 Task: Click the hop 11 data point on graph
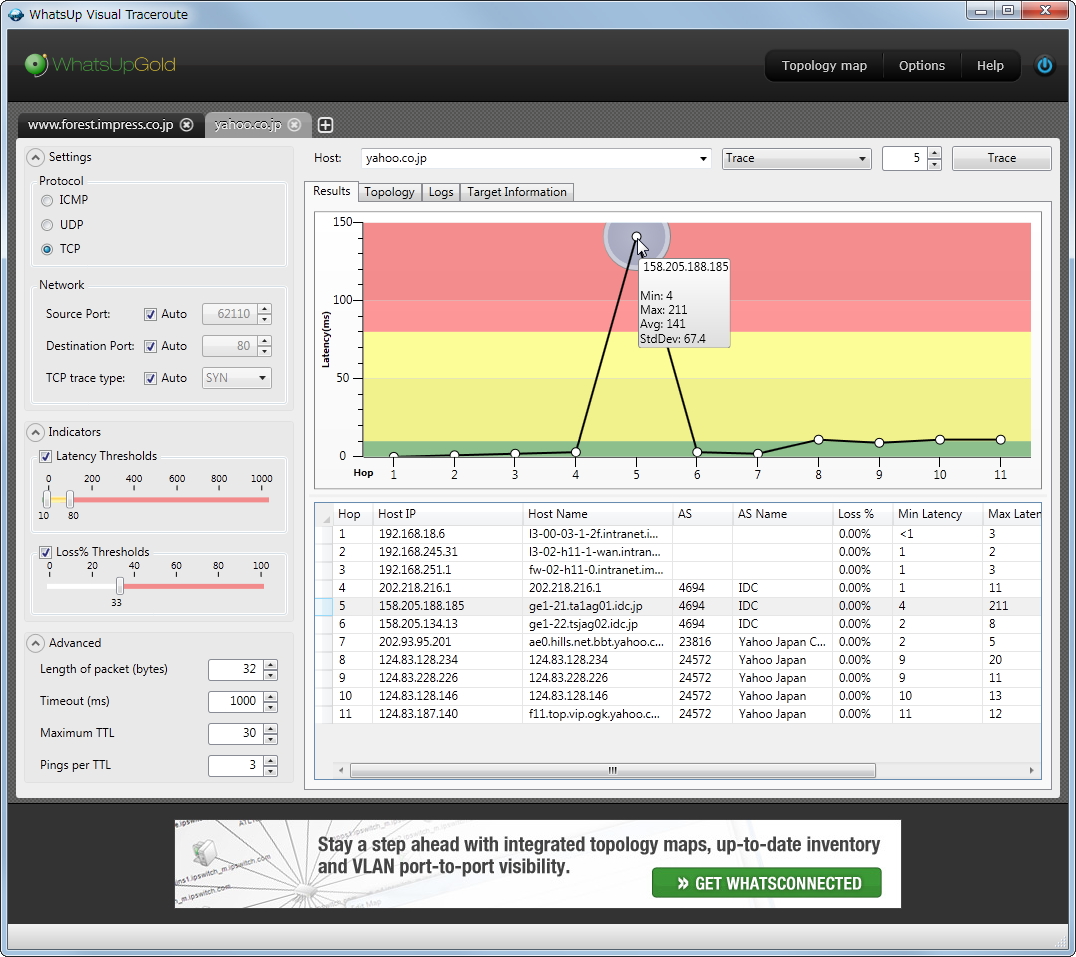(x=1001, y=440)
